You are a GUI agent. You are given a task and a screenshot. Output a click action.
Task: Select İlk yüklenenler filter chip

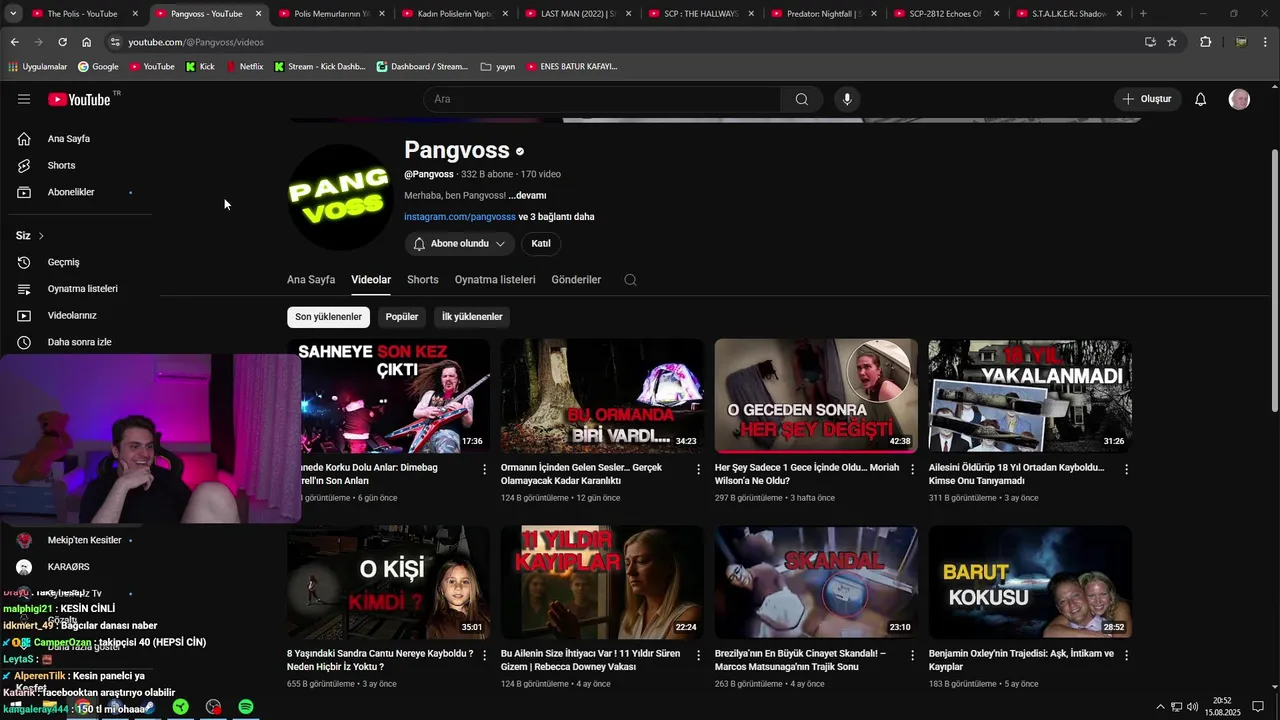472,317
